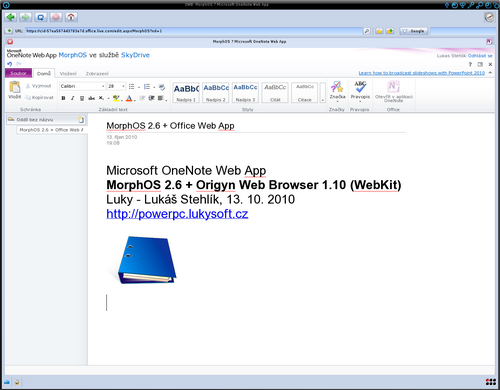Click the undo arrow icon
500x390 pixels.
click(x=9, y=64)
